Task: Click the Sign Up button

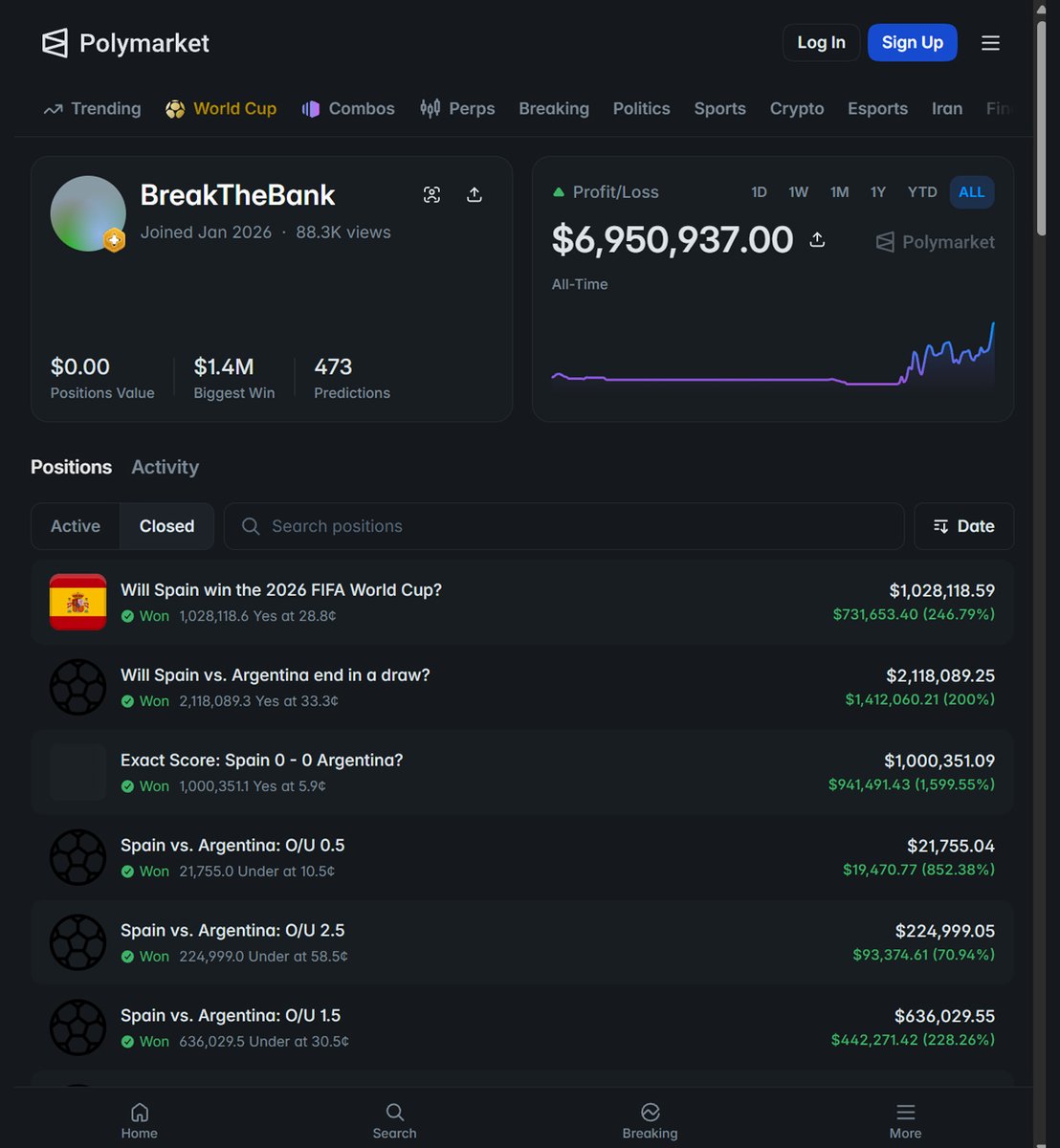Action: click(x=913, y=43)
